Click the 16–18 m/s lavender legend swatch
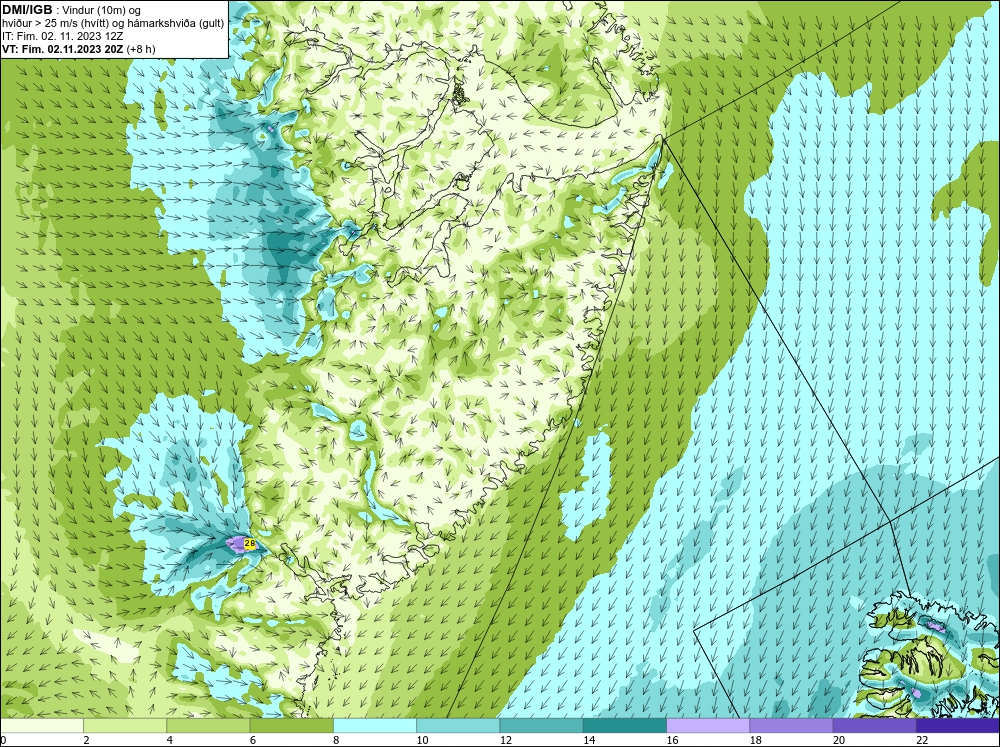Viewport: 1000px width, 747px height. click(x=708, y=726)
